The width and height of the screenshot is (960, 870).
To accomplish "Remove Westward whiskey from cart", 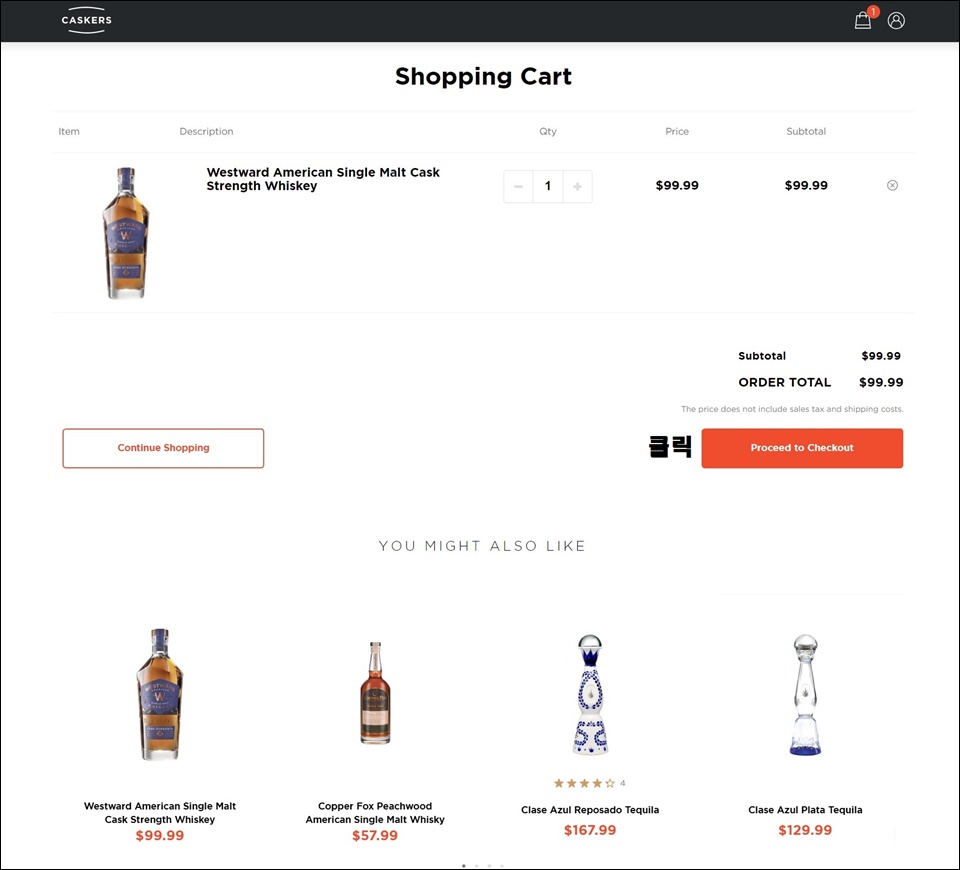I will coord(893,185).
